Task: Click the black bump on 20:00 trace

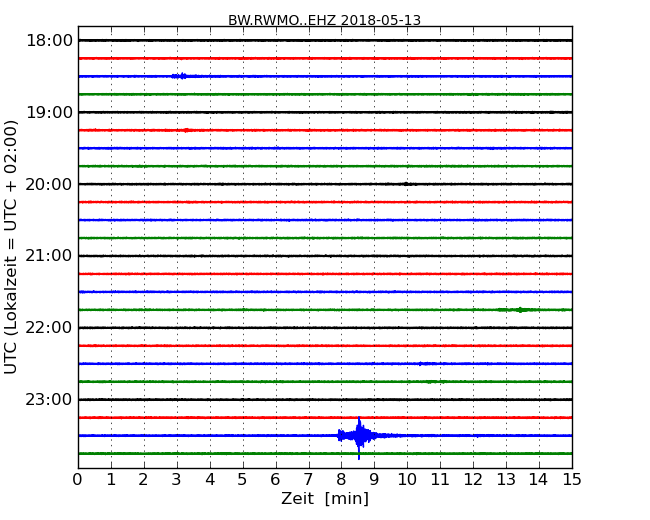Action: coord(406,184)
